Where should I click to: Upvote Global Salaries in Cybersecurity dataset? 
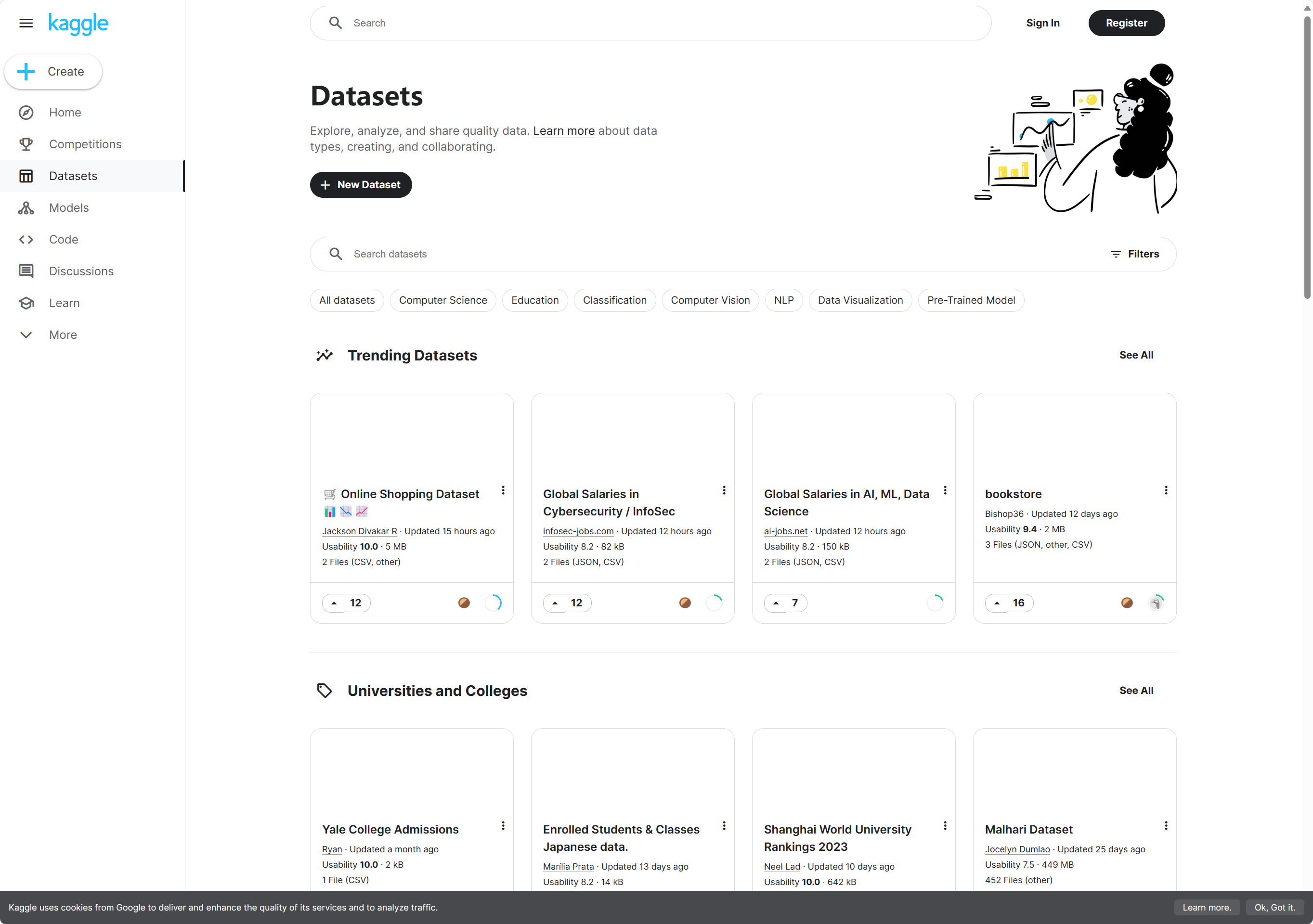click(x=555, y=603)
